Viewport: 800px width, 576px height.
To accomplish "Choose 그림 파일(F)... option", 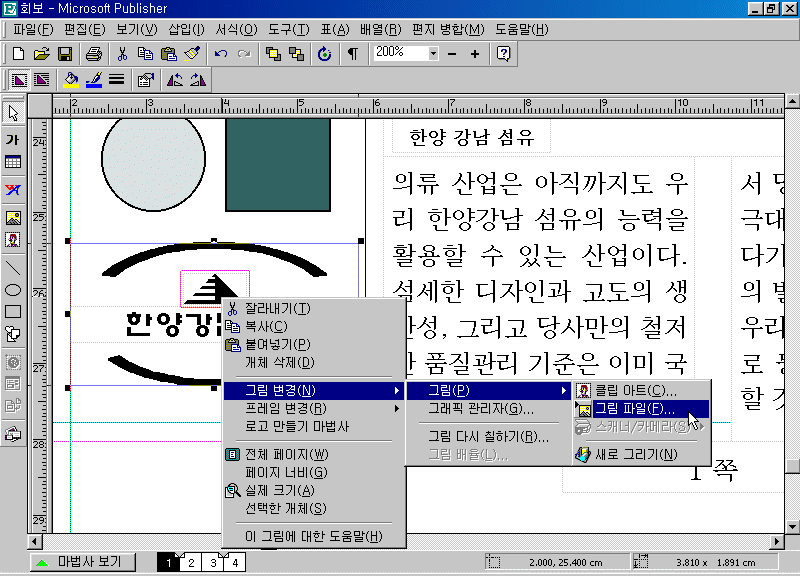I will click(x=641, y=409).
